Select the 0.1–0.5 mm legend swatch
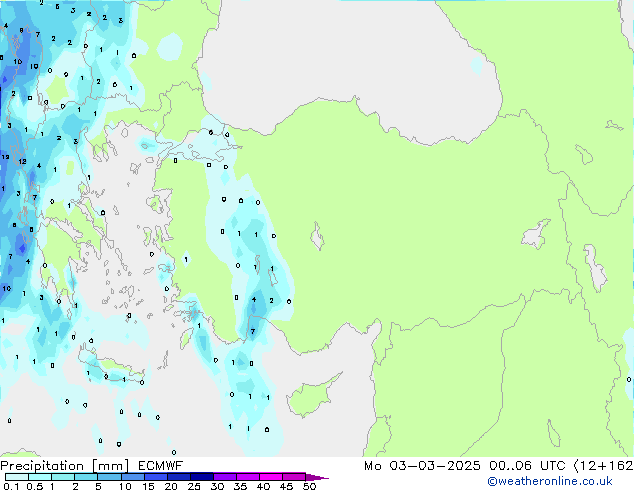634x490 pixels. [17, 477]
